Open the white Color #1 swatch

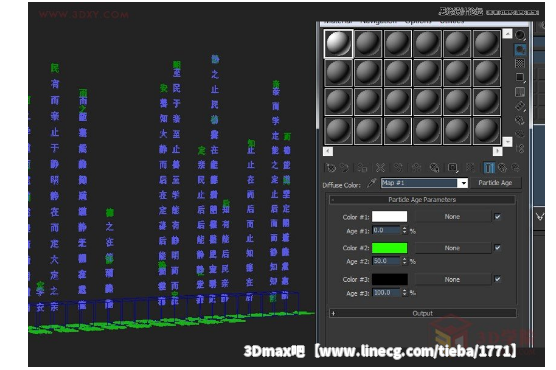(x=389, y=217)
